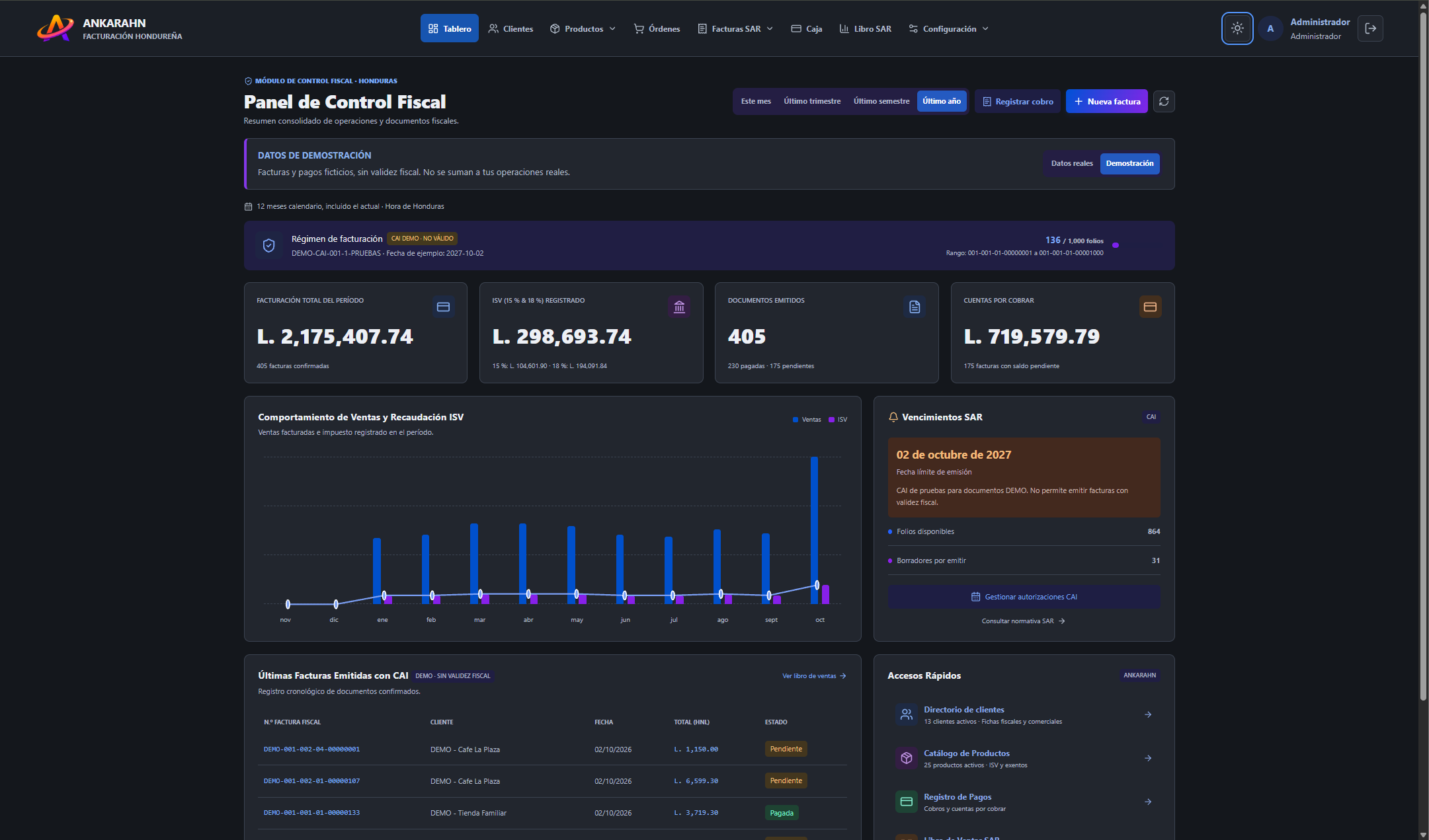Open the Libro SAR menu item
Image resolution: width=1429 pixels, height=840 pixels.
(x=866, y=28)
